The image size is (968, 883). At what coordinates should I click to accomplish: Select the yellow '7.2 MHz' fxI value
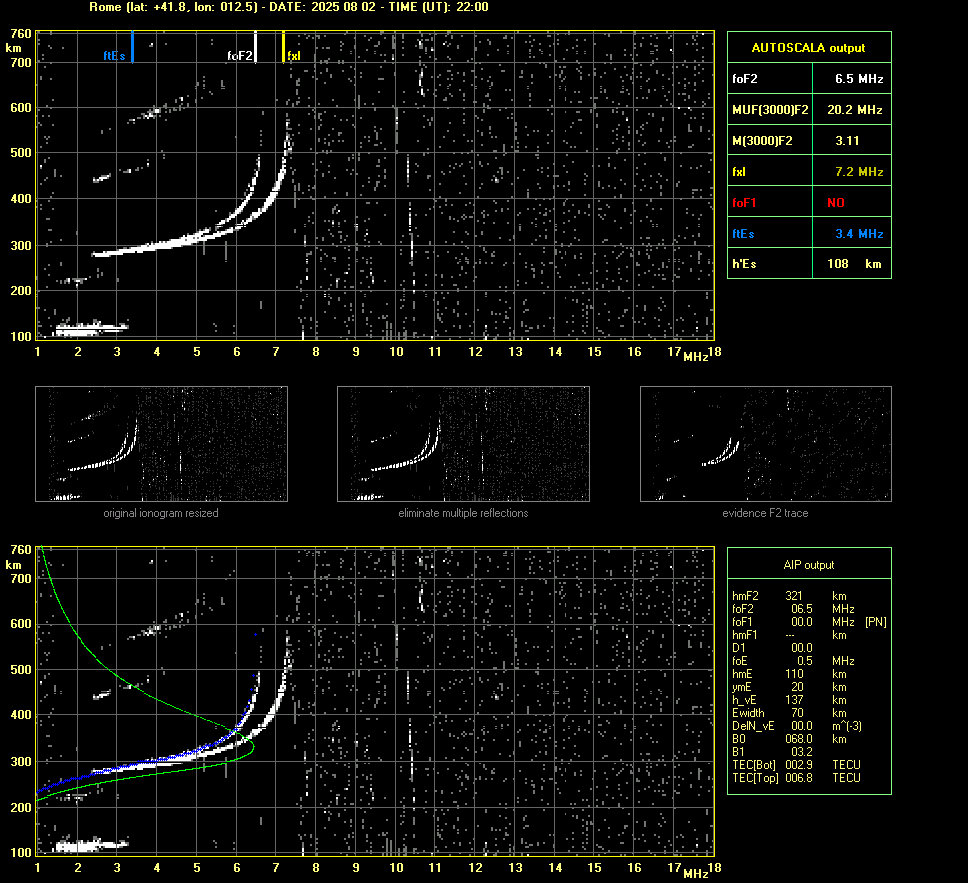[859, 172]
